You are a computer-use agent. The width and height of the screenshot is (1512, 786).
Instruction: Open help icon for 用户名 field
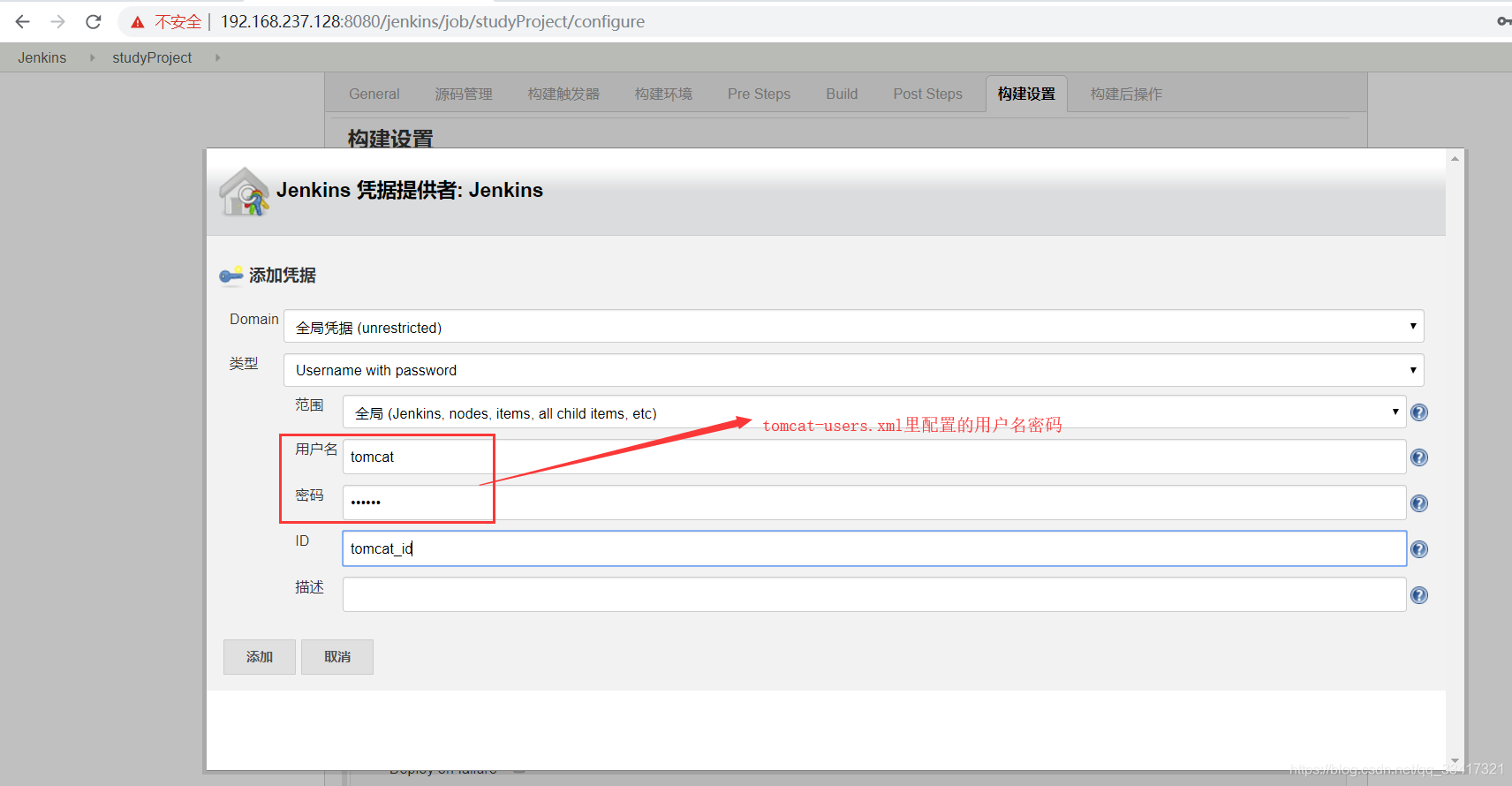click(1419, 457)
